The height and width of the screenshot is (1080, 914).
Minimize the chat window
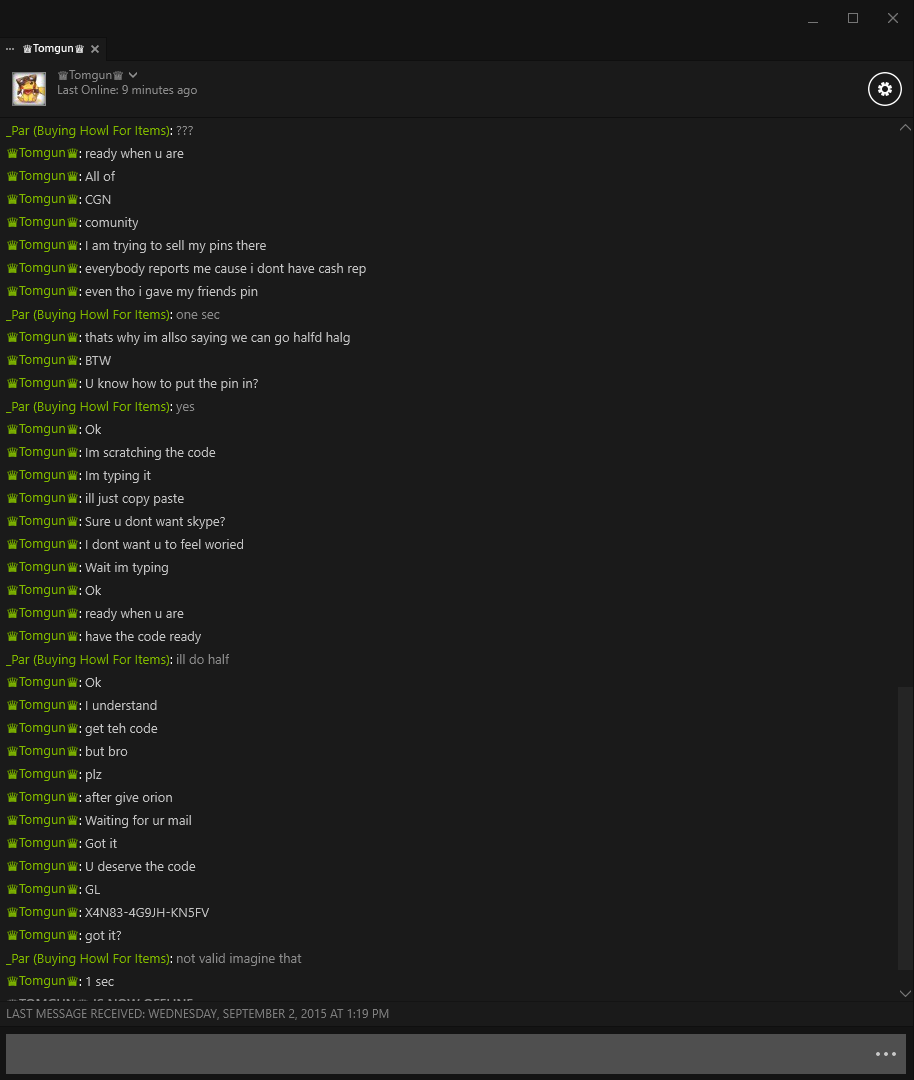point(813,19)
